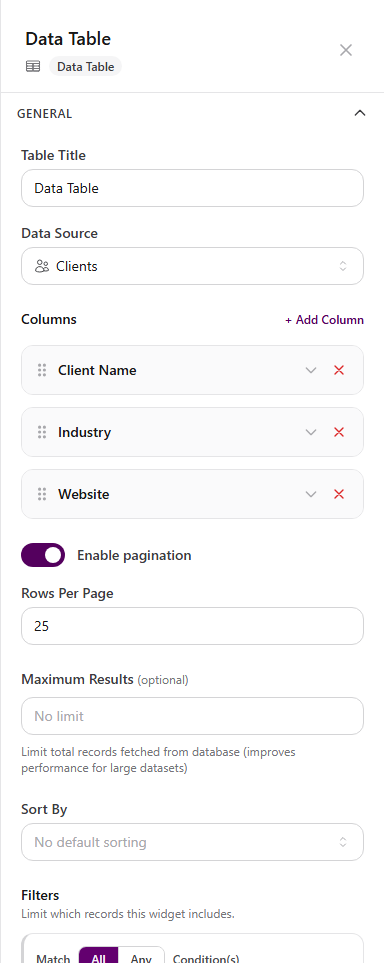The image size is (384, 963).
Task: Open the Sort By dropdown
Action: point(192,842)
